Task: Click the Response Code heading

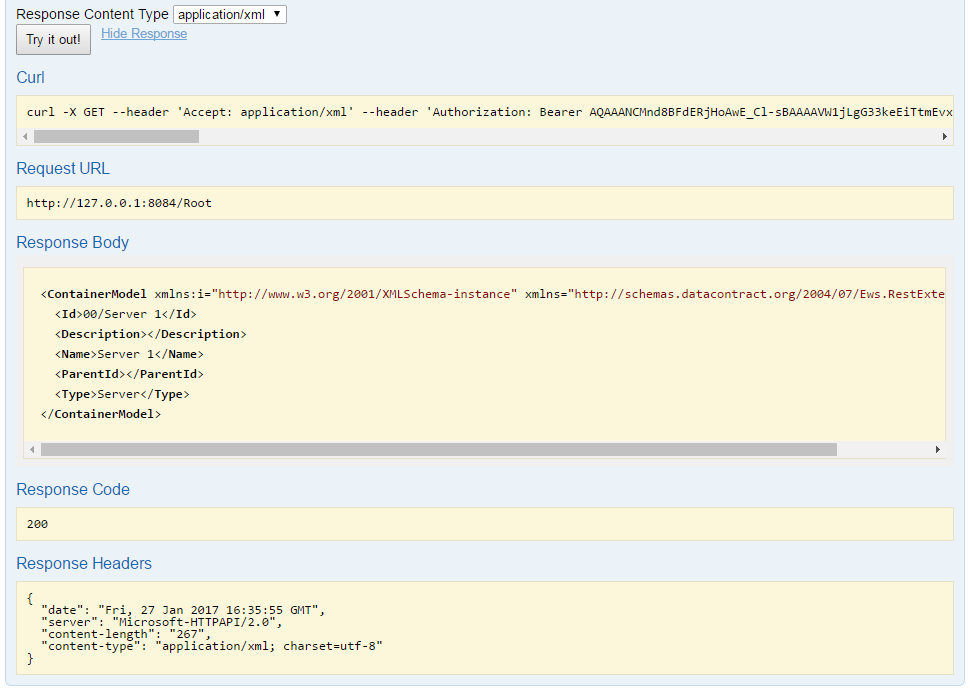Action: [73, 489]
